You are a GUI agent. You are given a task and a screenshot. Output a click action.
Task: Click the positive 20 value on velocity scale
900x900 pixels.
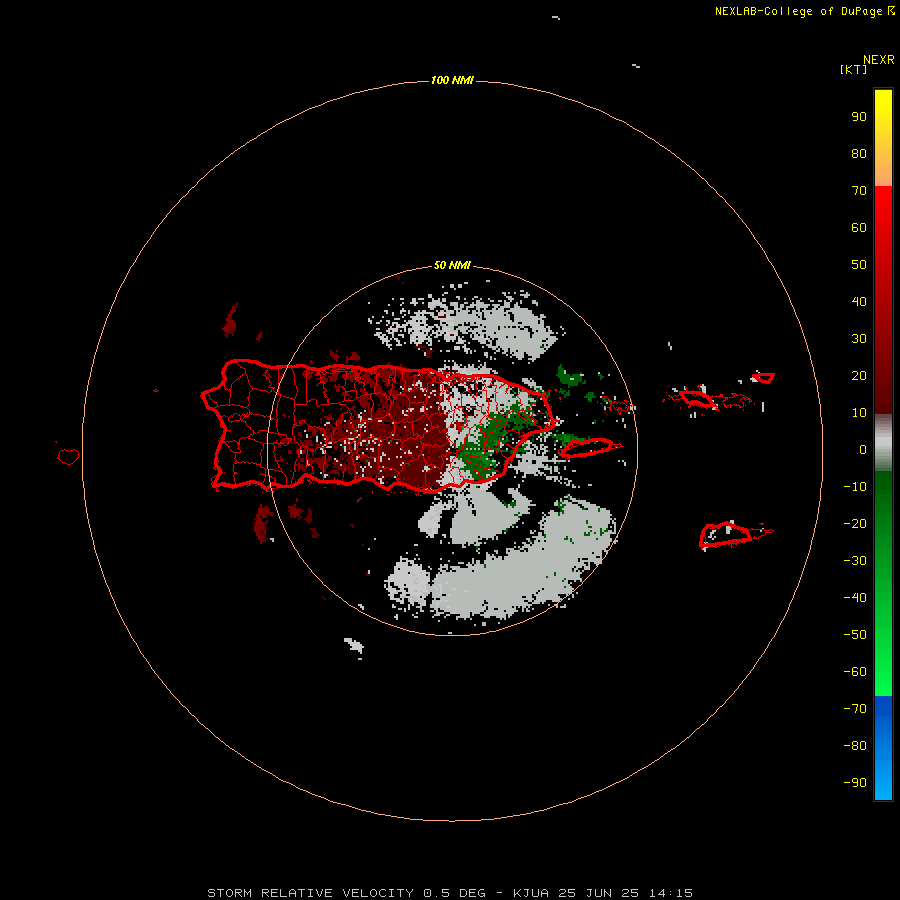click(859, 376)
